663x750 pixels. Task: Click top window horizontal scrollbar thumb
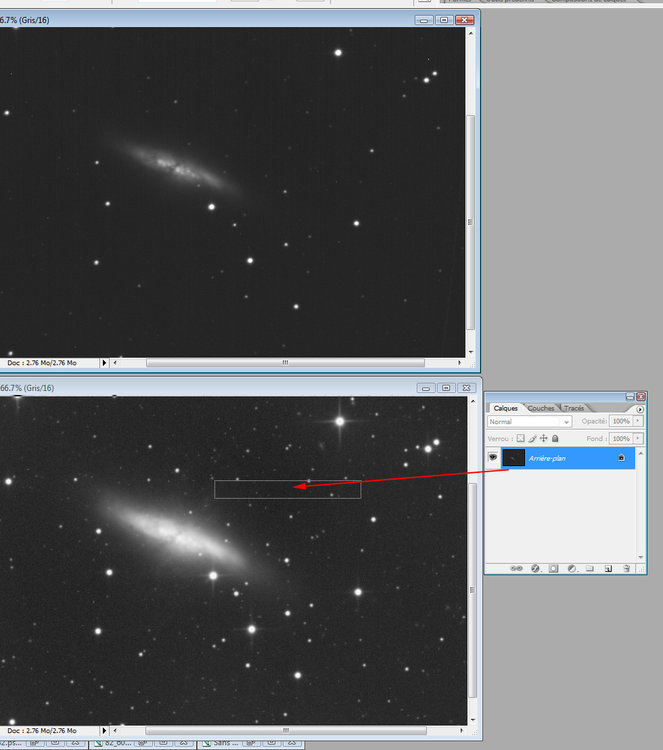click(x=285, y=363)
